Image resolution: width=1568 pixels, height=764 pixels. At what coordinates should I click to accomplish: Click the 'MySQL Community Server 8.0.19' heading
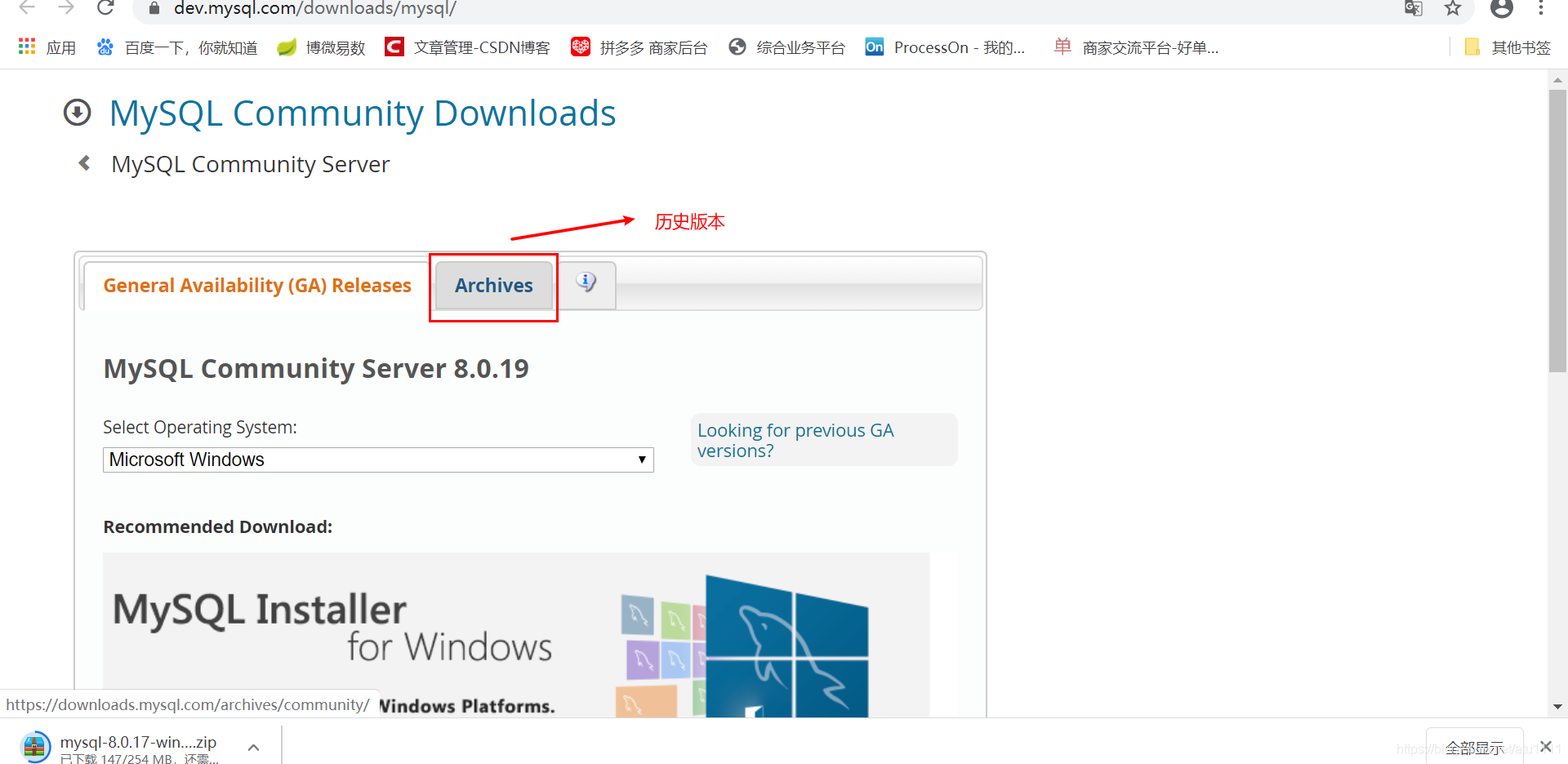[316, 369]
